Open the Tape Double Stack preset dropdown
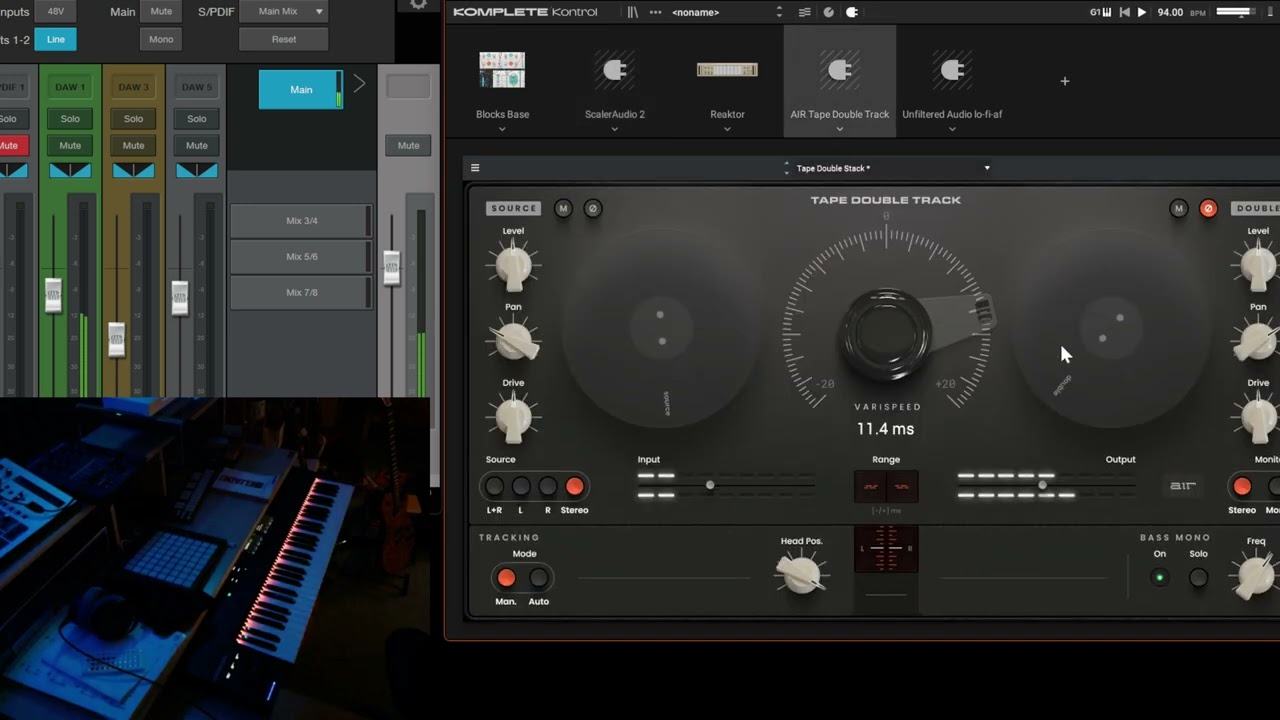This screenshot has height=720, width=1280. pyautogui.click(x=987, y=168)
